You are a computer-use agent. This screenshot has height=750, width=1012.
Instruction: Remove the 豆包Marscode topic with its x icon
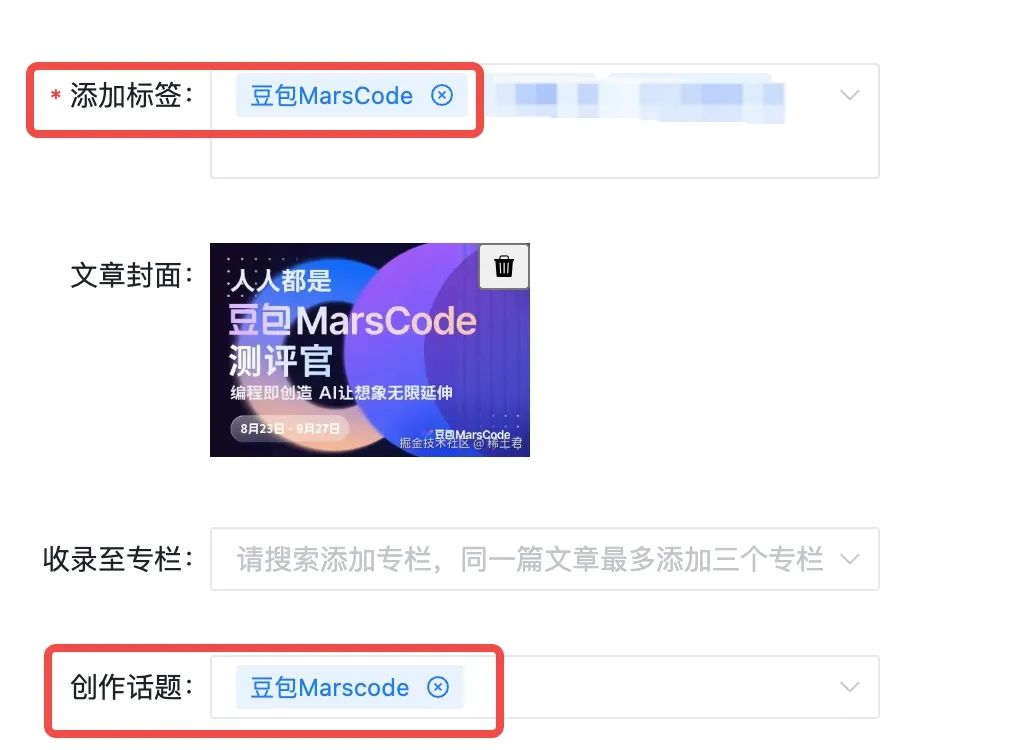pyautogui.click(x=438, y=687)
